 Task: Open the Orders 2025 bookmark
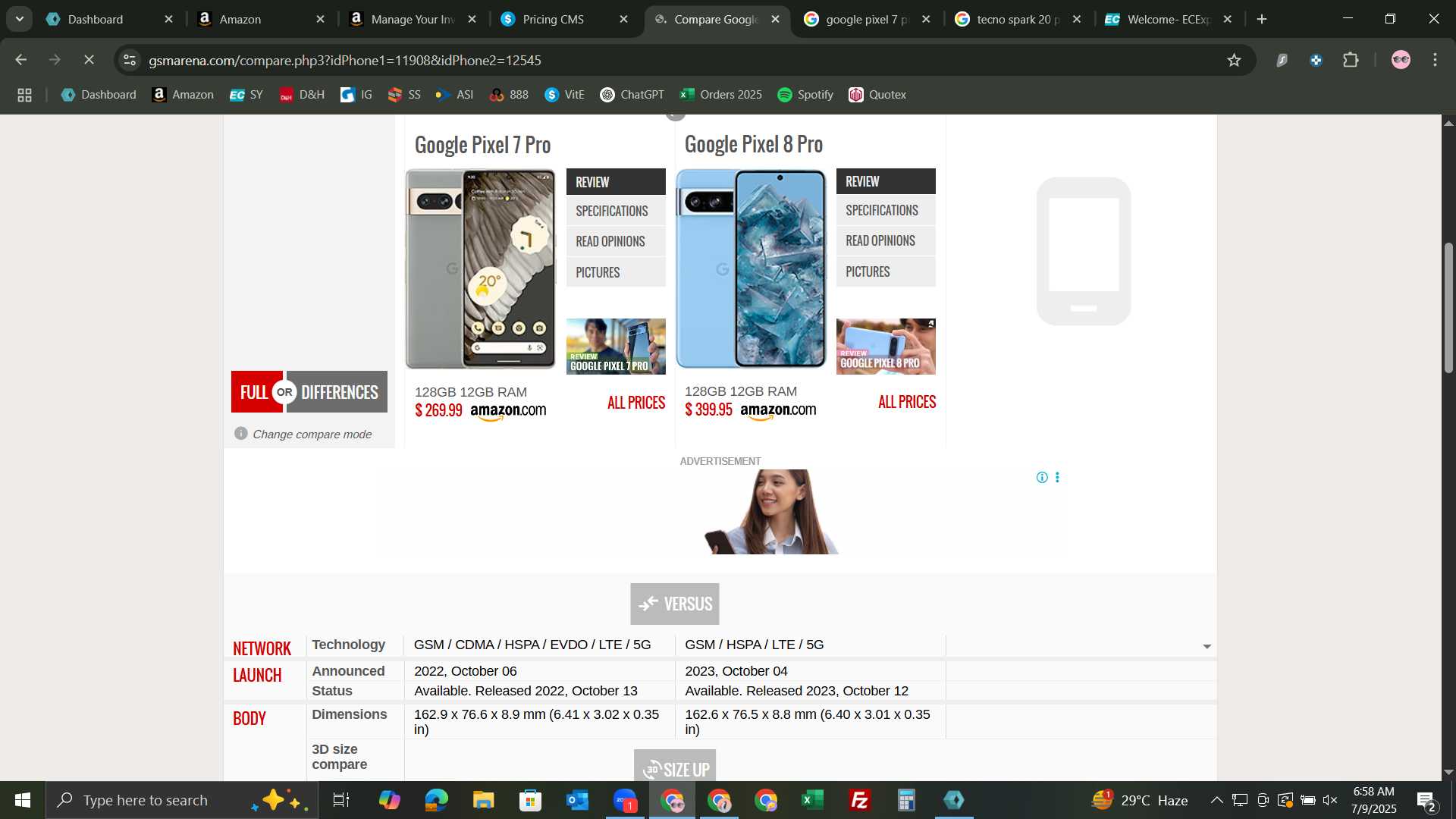721,95
